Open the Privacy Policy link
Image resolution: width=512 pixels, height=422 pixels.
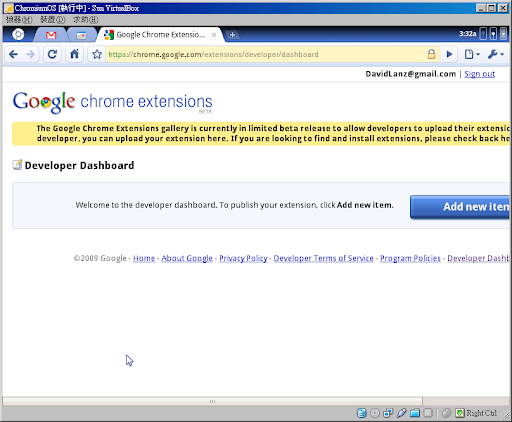tap(243, 258)
